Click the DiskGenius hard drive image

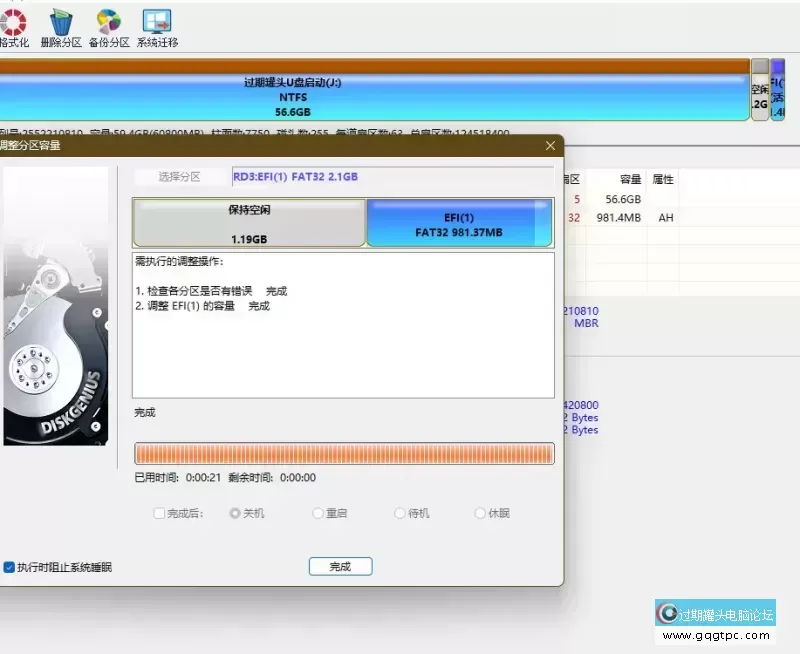coord(55,305)
